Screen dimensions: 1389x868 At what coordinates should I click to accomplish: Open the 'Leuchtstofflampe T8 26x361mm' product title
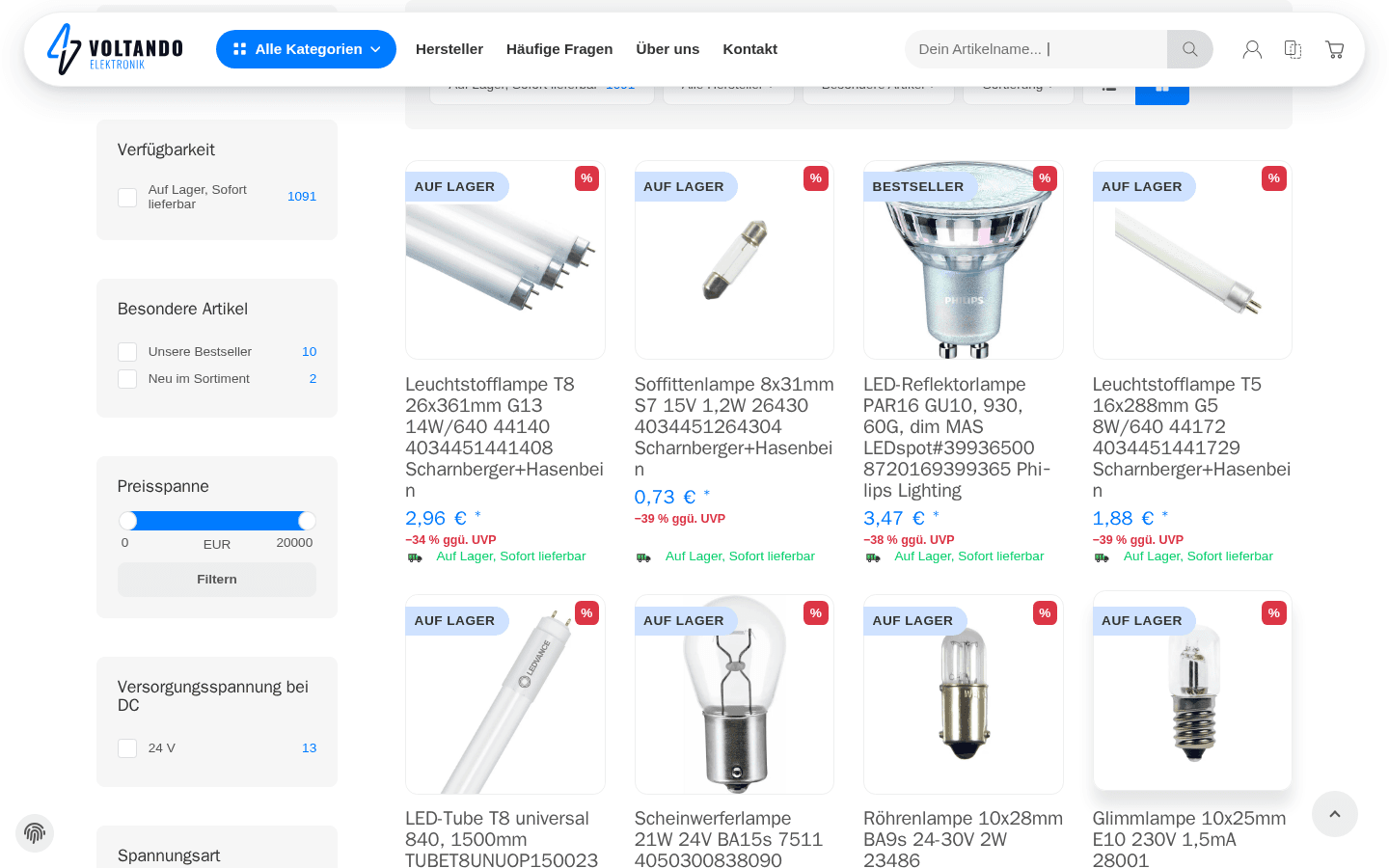click(504, 437)
